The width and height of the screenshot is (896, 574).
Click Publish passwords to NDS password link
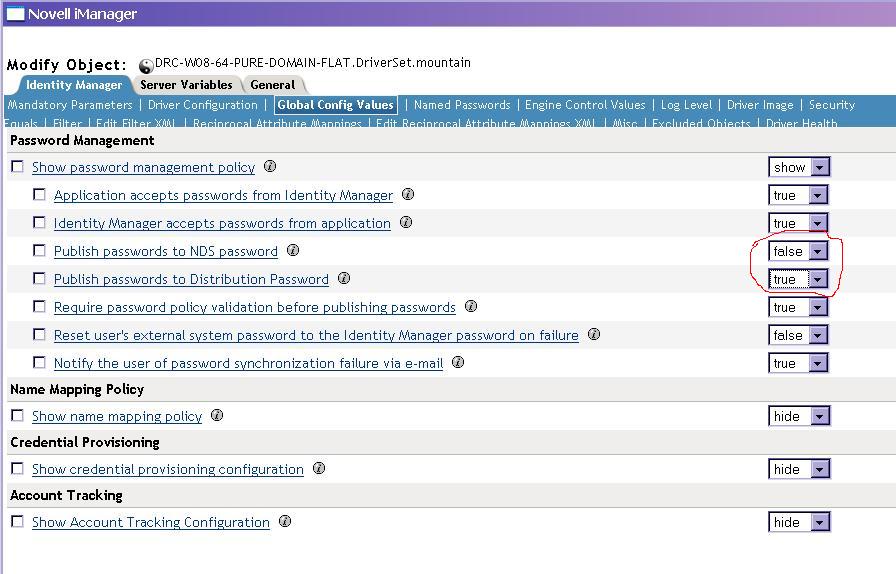pyautogui.click(x=166, y=252)
